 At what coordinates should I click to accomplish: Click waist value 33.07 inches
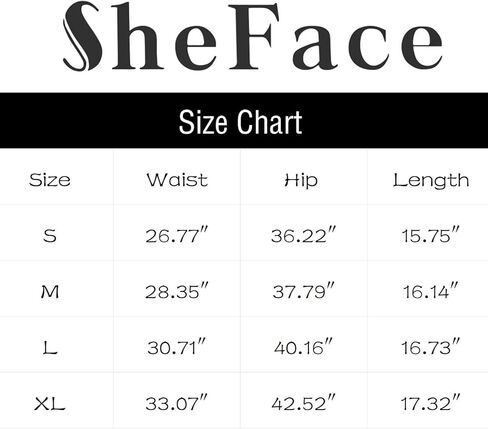click(x=177, y=403)
